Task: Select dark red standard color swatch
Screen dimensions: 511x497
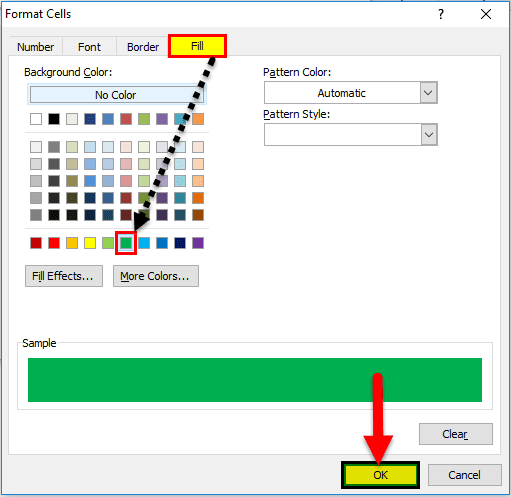Action: point(36,243)
